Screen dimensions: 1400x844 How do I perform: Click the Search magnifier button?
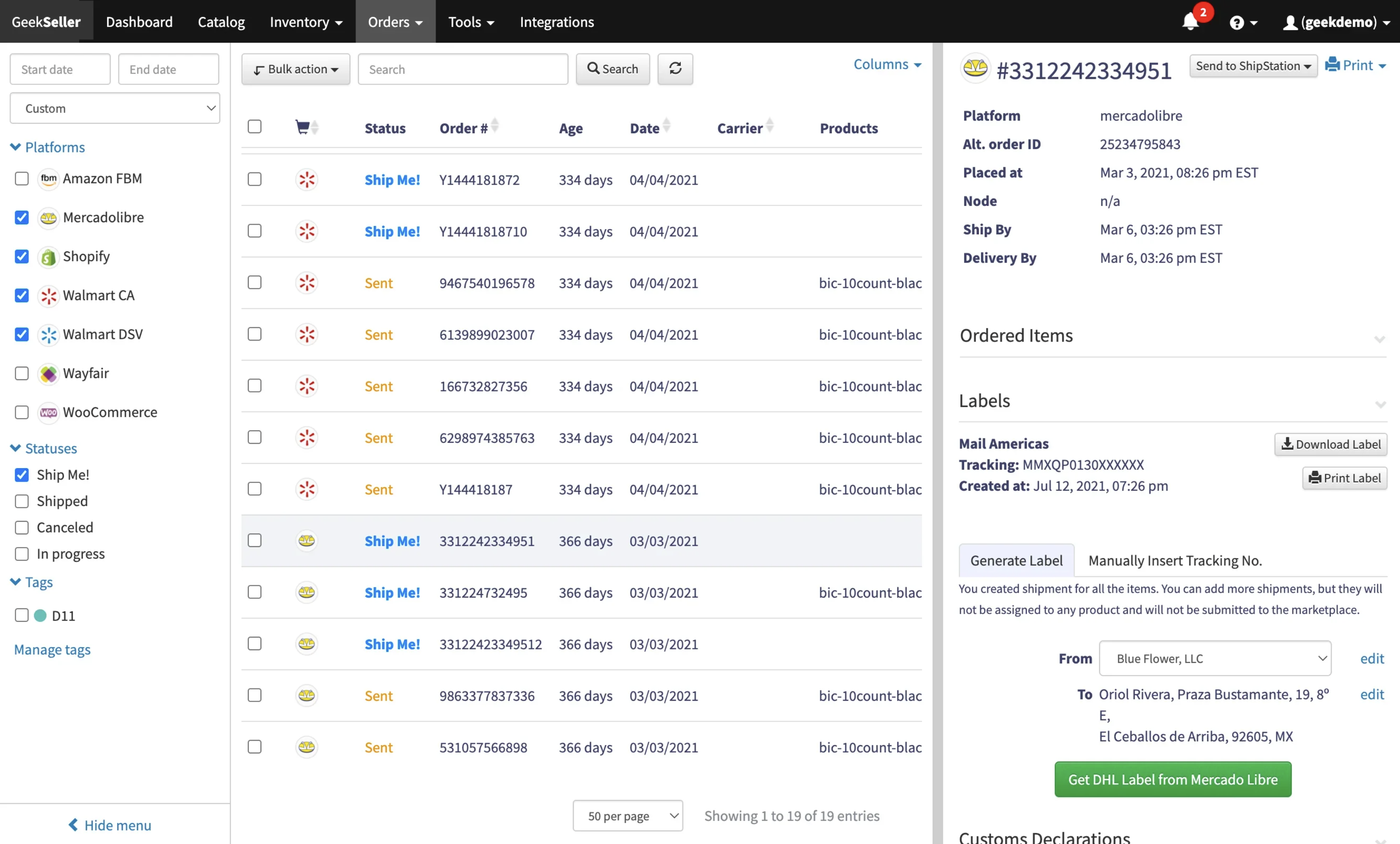[612, 69]
